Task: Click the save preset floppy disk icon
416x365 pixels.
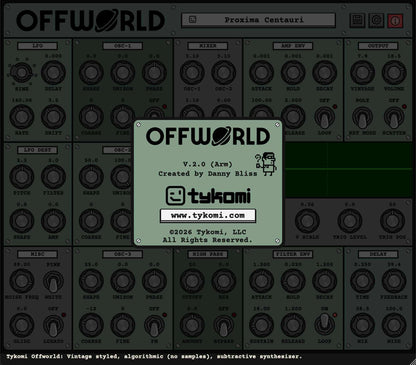Action: 357,20
